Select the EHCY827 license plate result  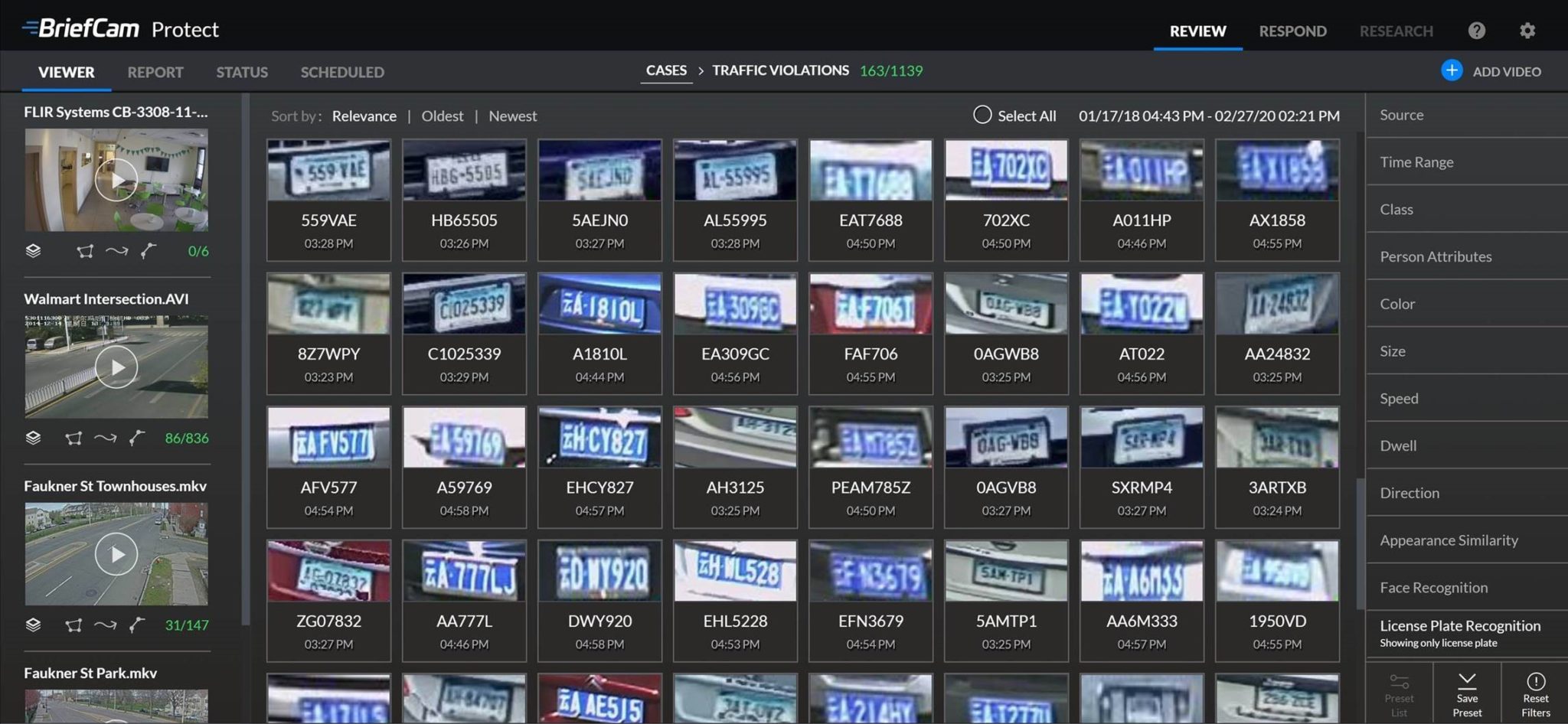(599, 467)
